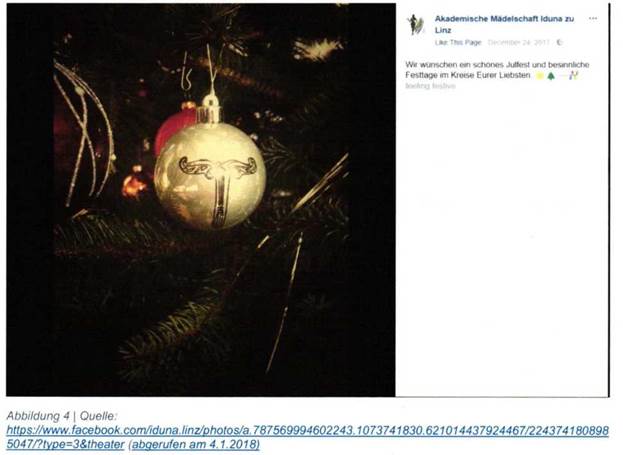Click the 'Abbildung 4 | Quelle:' caption

coord(62,416)
